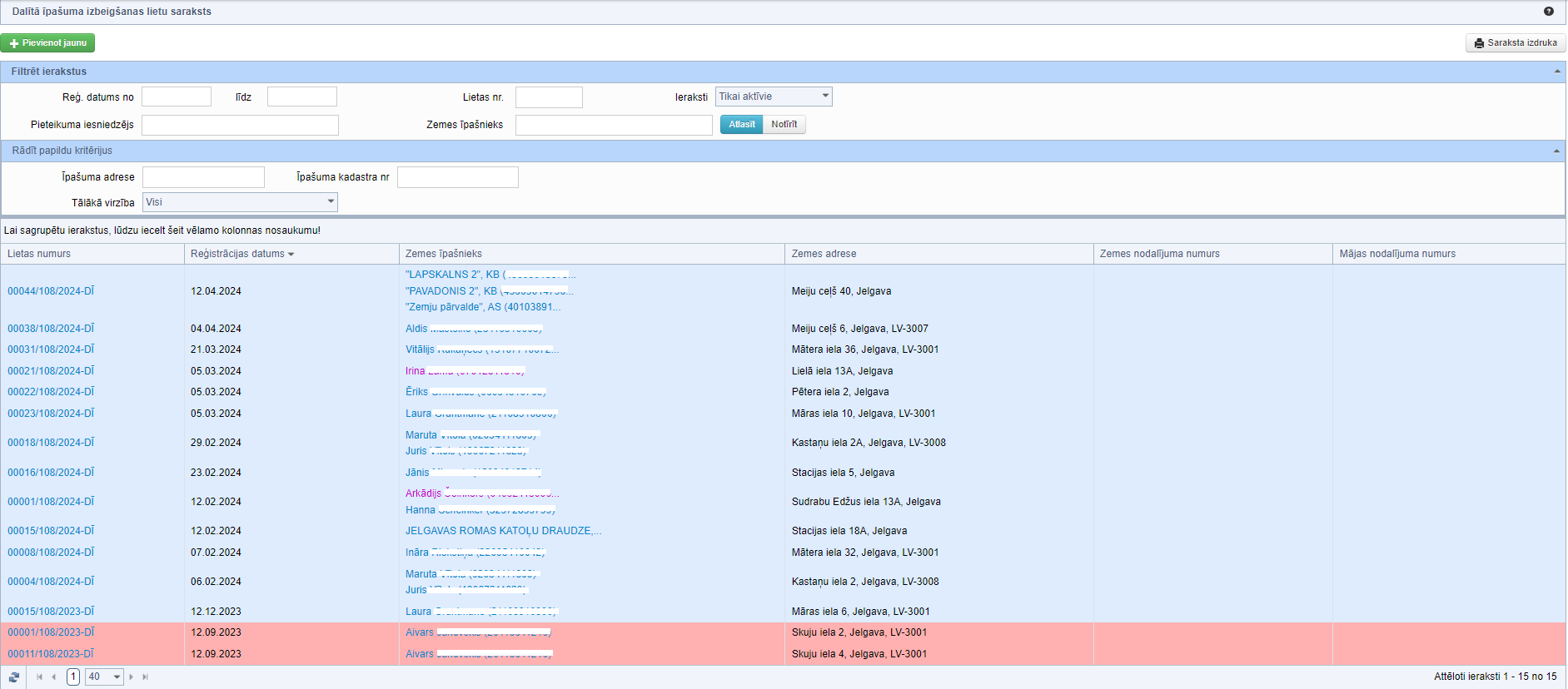This screenshot has height=689, width=1568.
Task: Sort by Zemes nodalījuma numurs header
Action: point(1159,254)
